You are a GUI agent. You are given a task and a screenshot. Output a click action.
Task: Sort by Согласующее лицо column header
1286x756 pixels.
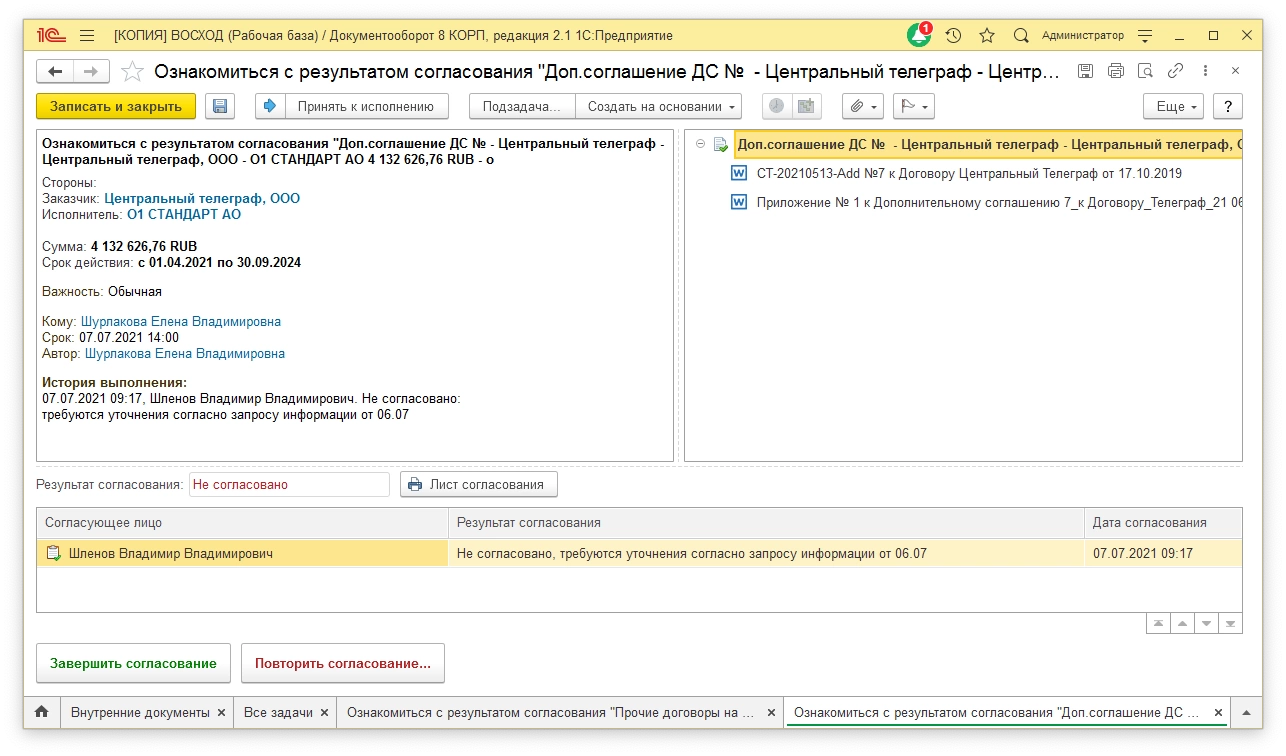pyautogui.click(x=242, y=523)
